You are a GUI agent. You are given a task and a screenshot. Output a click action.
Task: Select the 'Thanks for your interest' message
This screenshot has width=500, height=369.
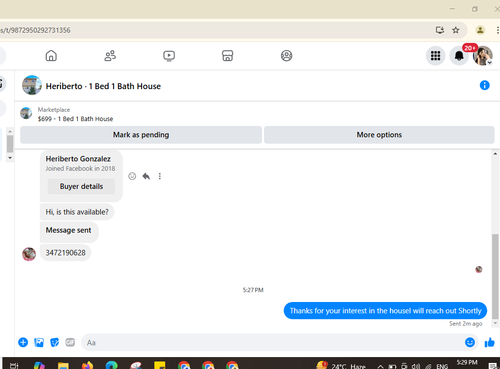[385, 311]
